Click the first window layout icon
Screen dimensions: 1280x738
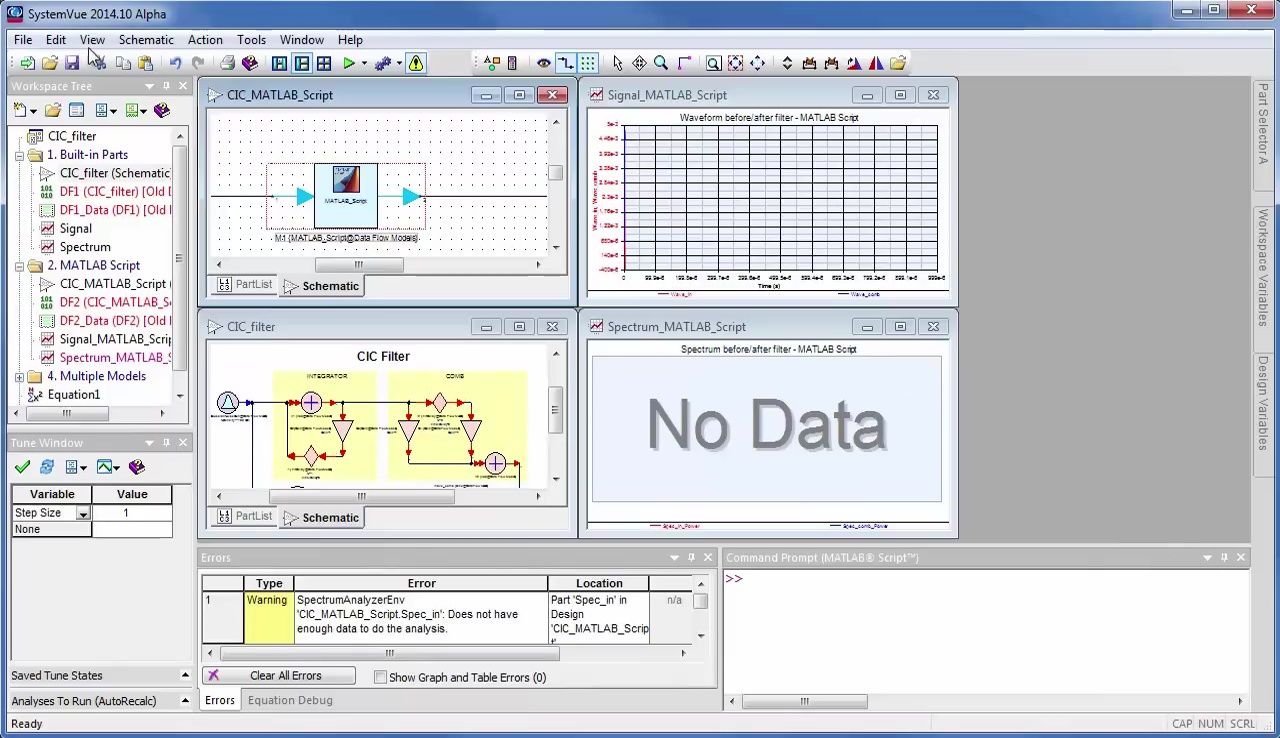tap(279, 63)
